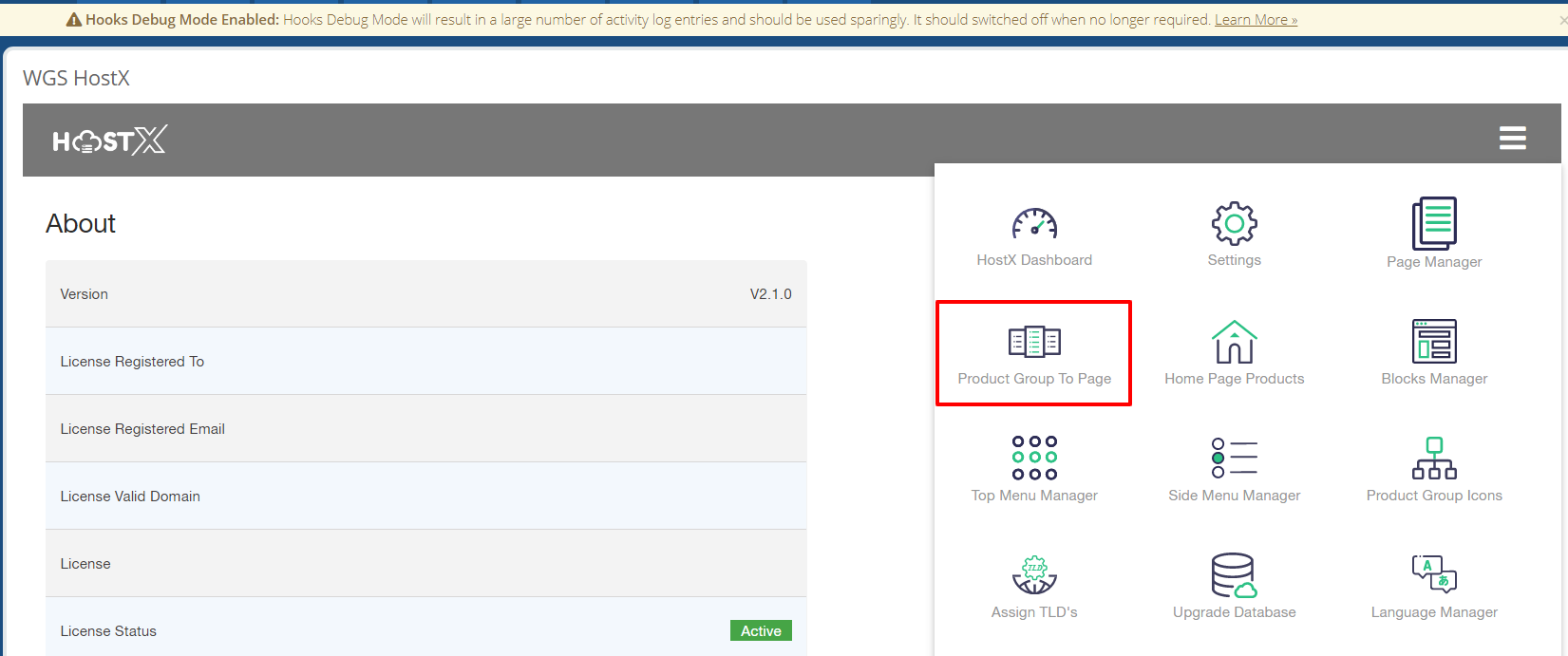Screen dimensions: 1568x656
Task: Dismiss the Hooks Debug Mode banner
Action: [1563, 20]
